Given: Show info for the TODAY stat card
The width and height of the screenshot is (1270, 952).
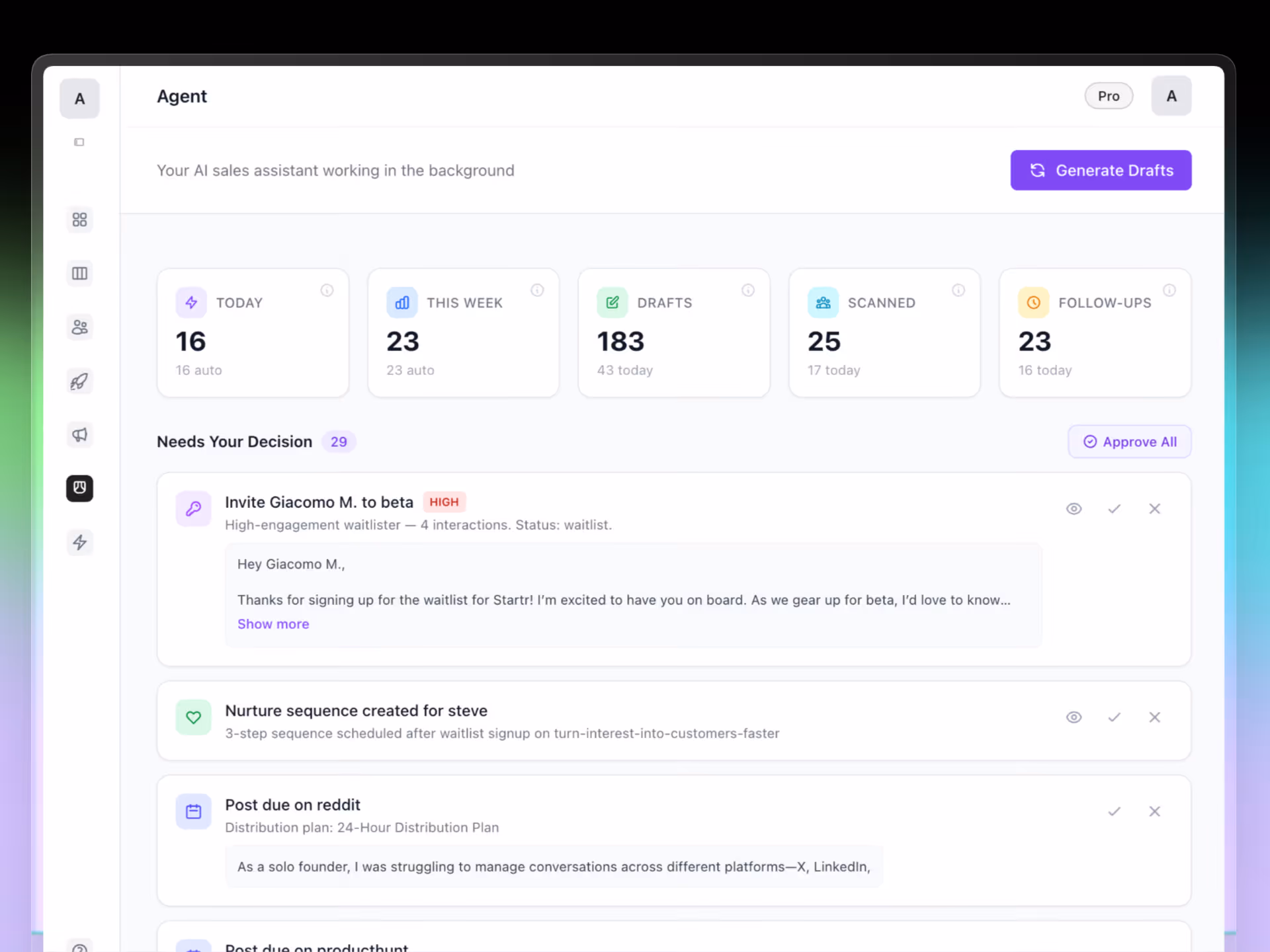Looking at the screenshot, I should (x=327, y=290).
